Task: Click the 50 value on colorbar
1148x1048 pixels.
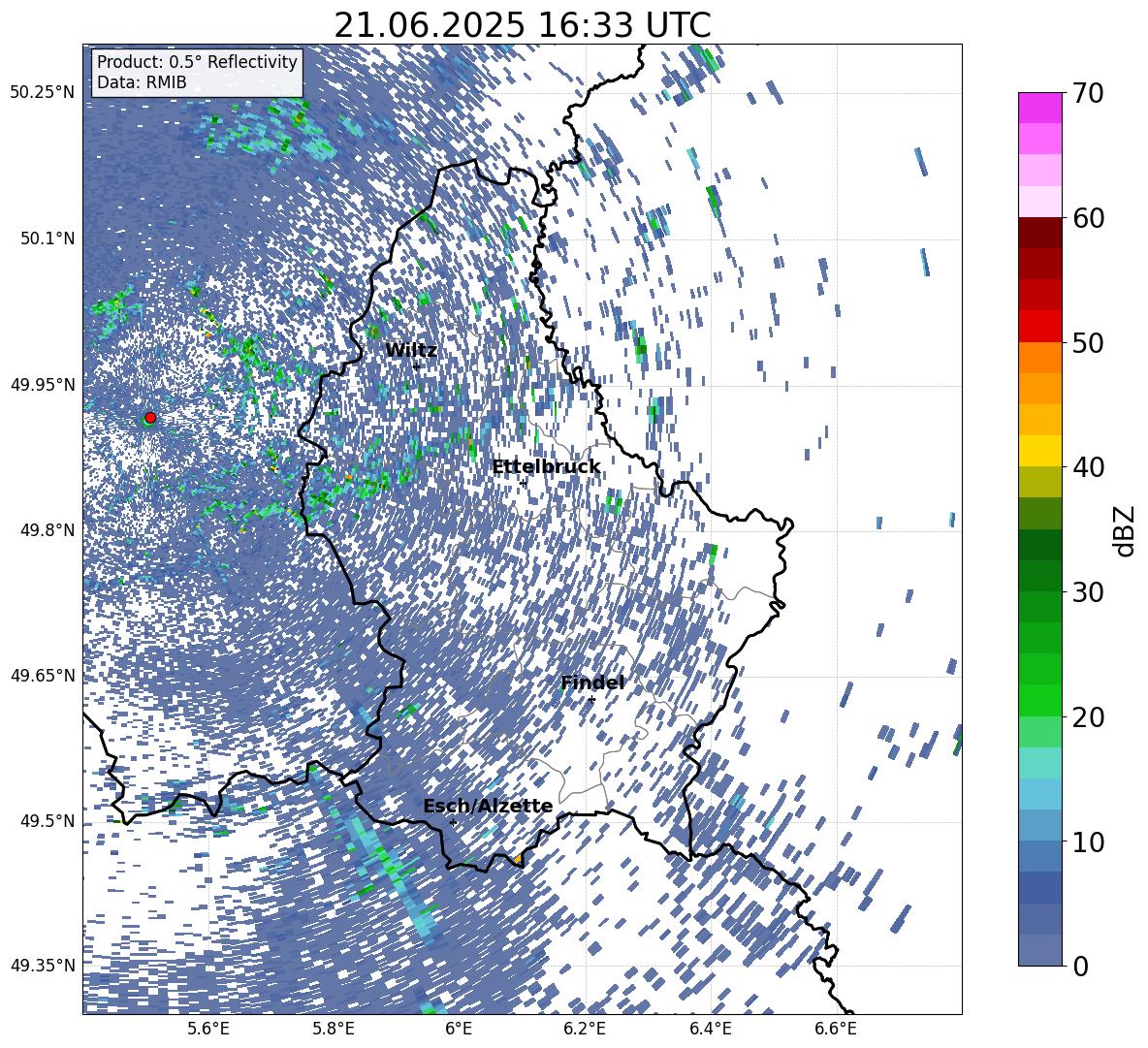Action: pyautogui.click(x=1088, y=343)
